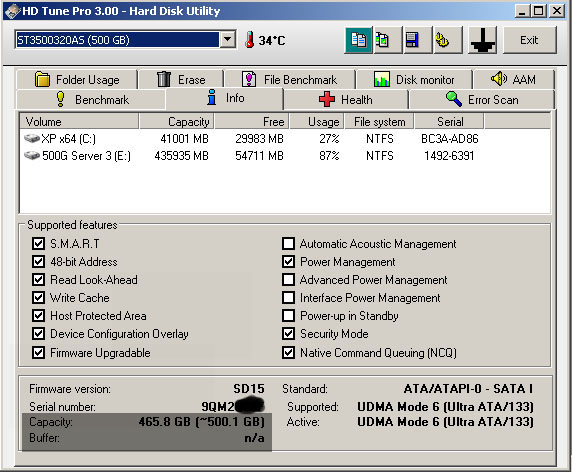The width and height of the screenshot is (572, 472).
Task: Sort by the Volume column header
Action: click(x=79, y=121)
